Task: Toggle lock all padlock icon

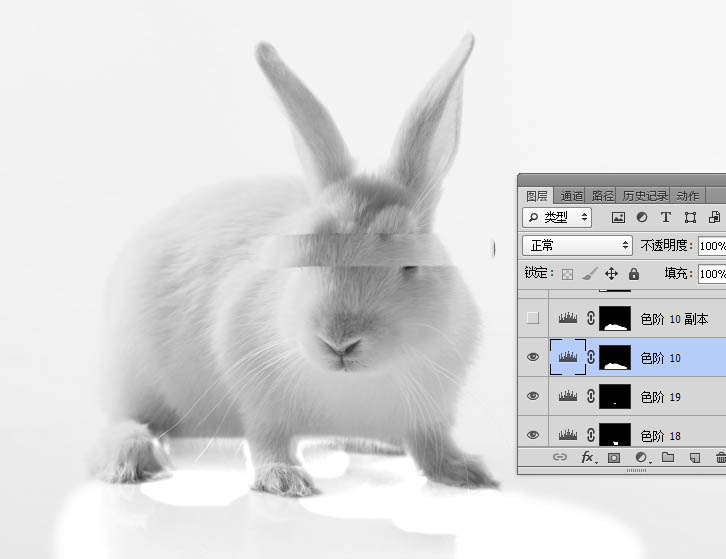Action: click(634, 274)
